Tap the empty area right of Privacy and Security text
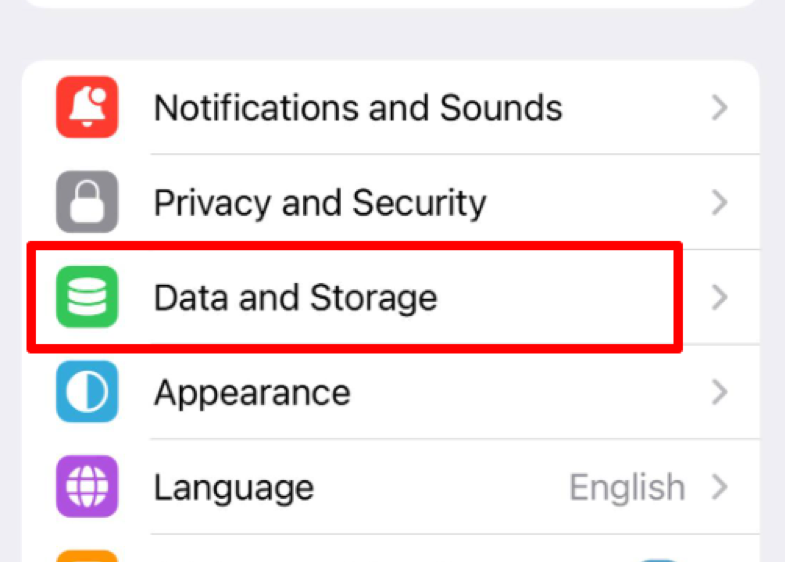 pyautogui.click(x=598, y=202)
